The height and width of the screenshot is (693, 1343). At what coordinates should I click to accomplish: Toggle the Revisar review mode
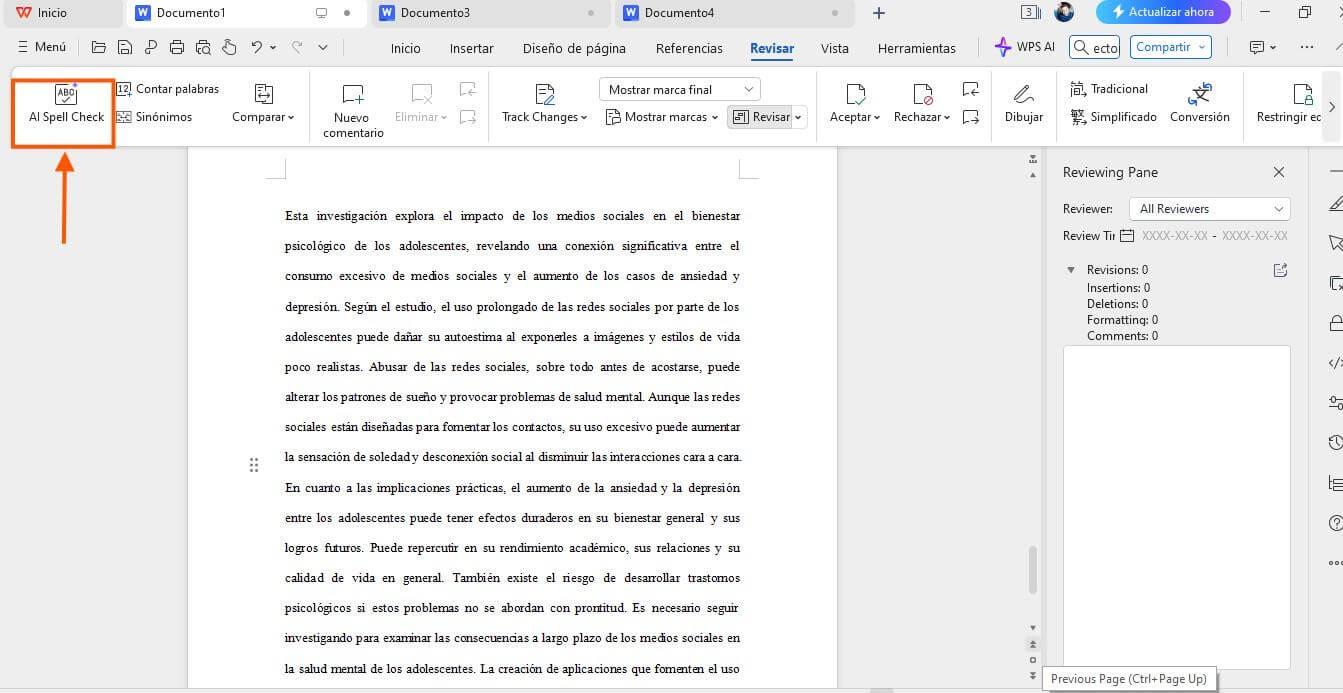pos(765,117)
